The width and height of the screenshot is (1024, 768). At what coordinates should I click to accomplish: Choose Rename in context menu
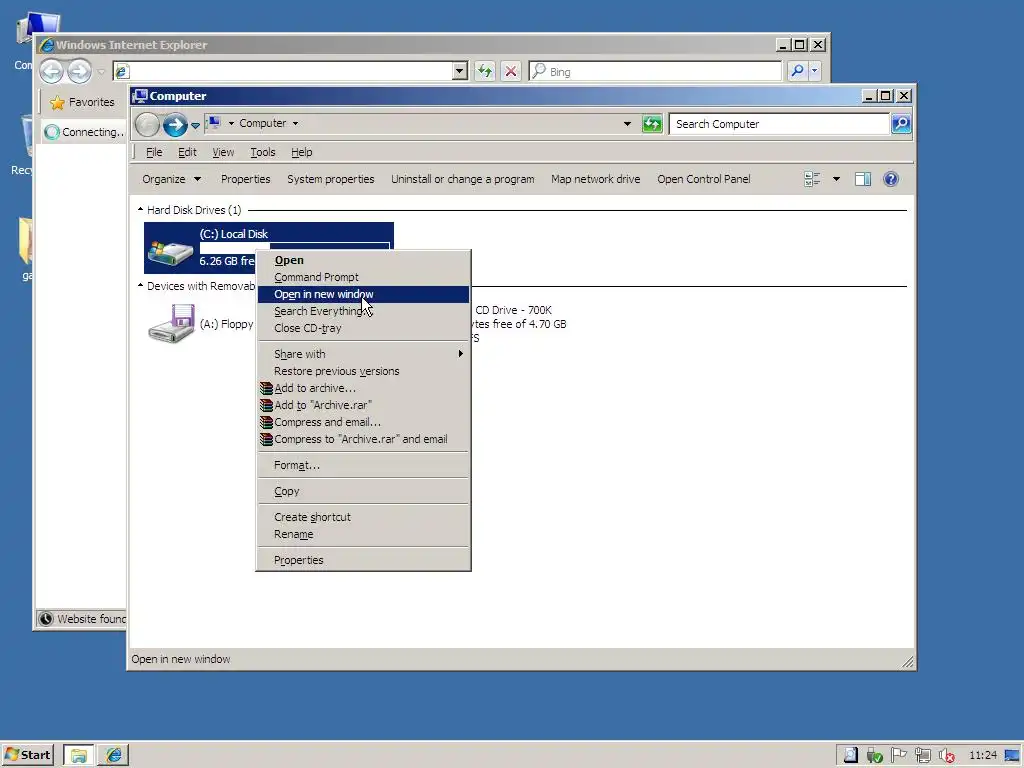pyautogui.click(x=363, y=534)
